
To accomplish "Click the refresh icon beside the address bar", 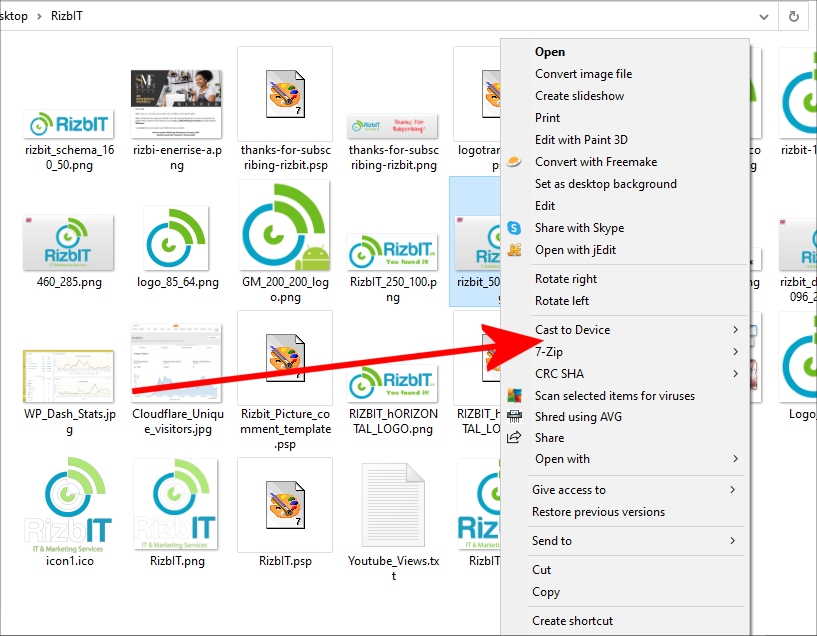I will pos(795,16).
